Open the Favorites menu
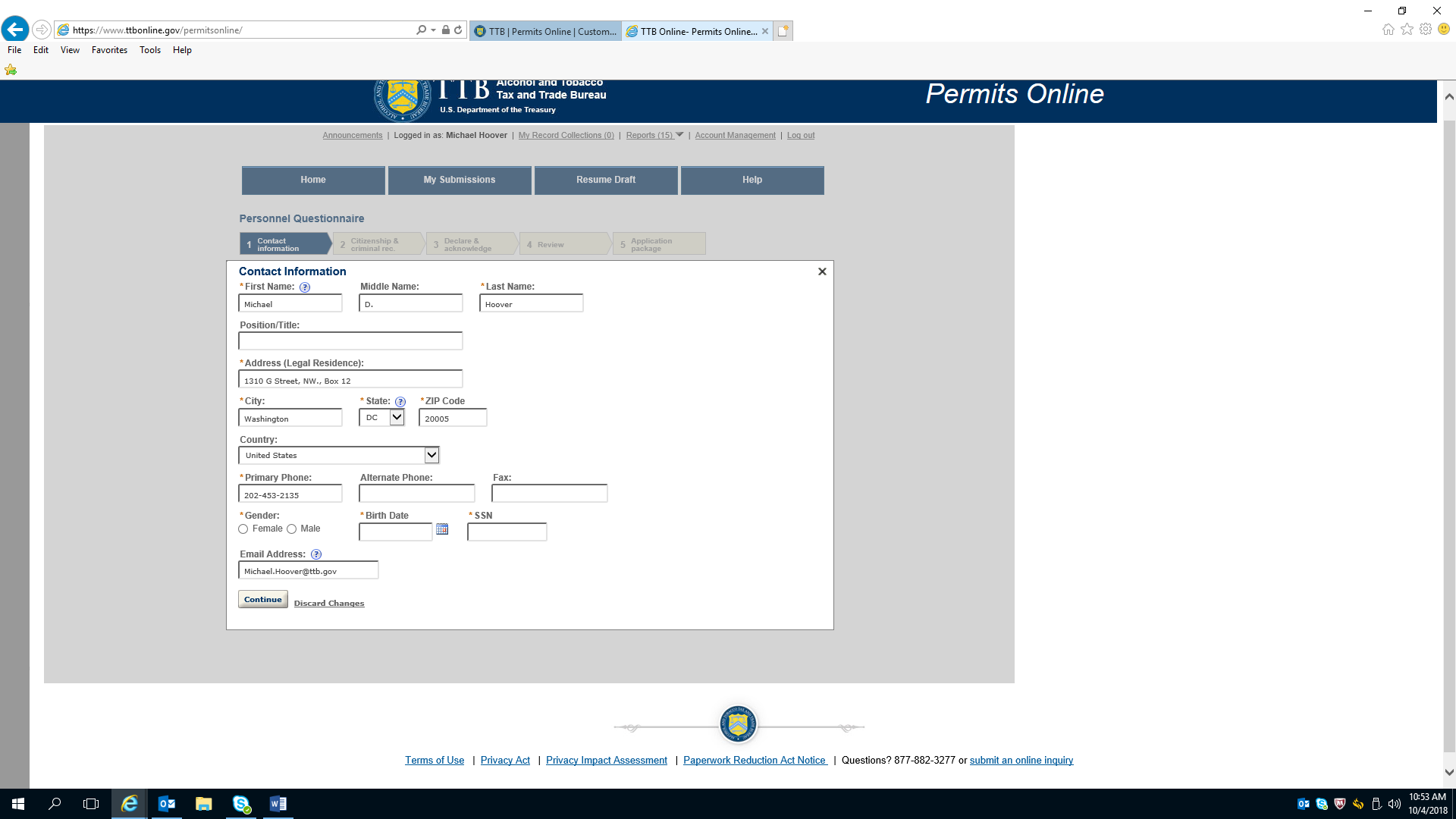Screen dimensions: 1456x819 109,50
